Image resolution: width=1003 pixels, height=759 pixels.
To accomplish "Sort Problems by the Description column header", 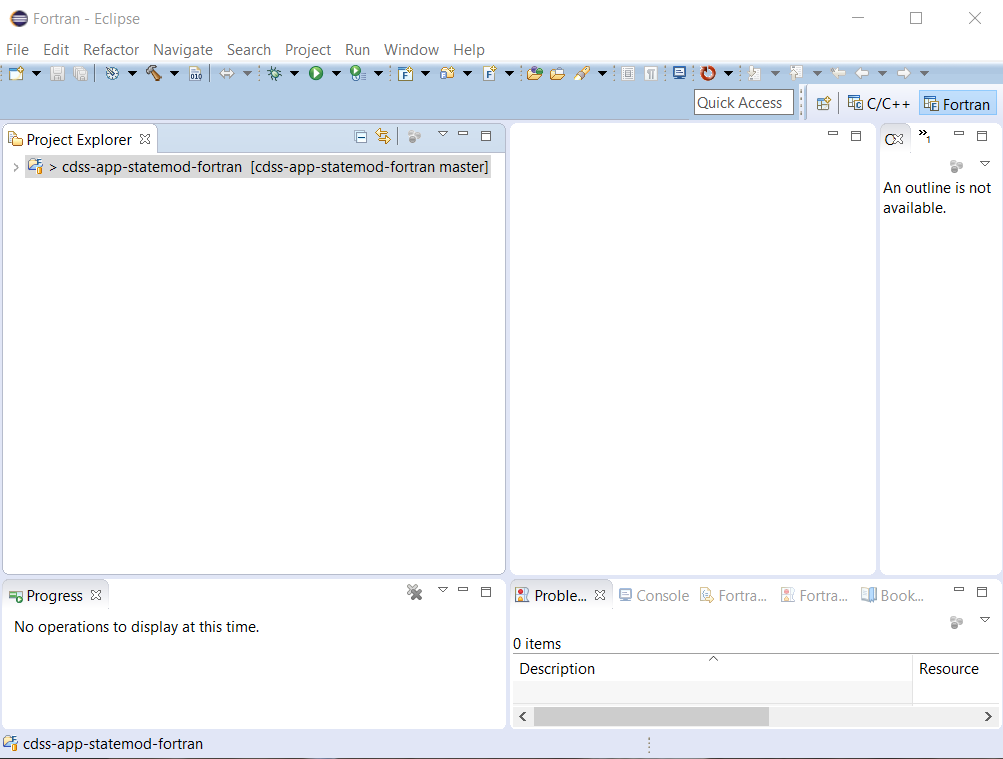I will [x=713, y=669].
